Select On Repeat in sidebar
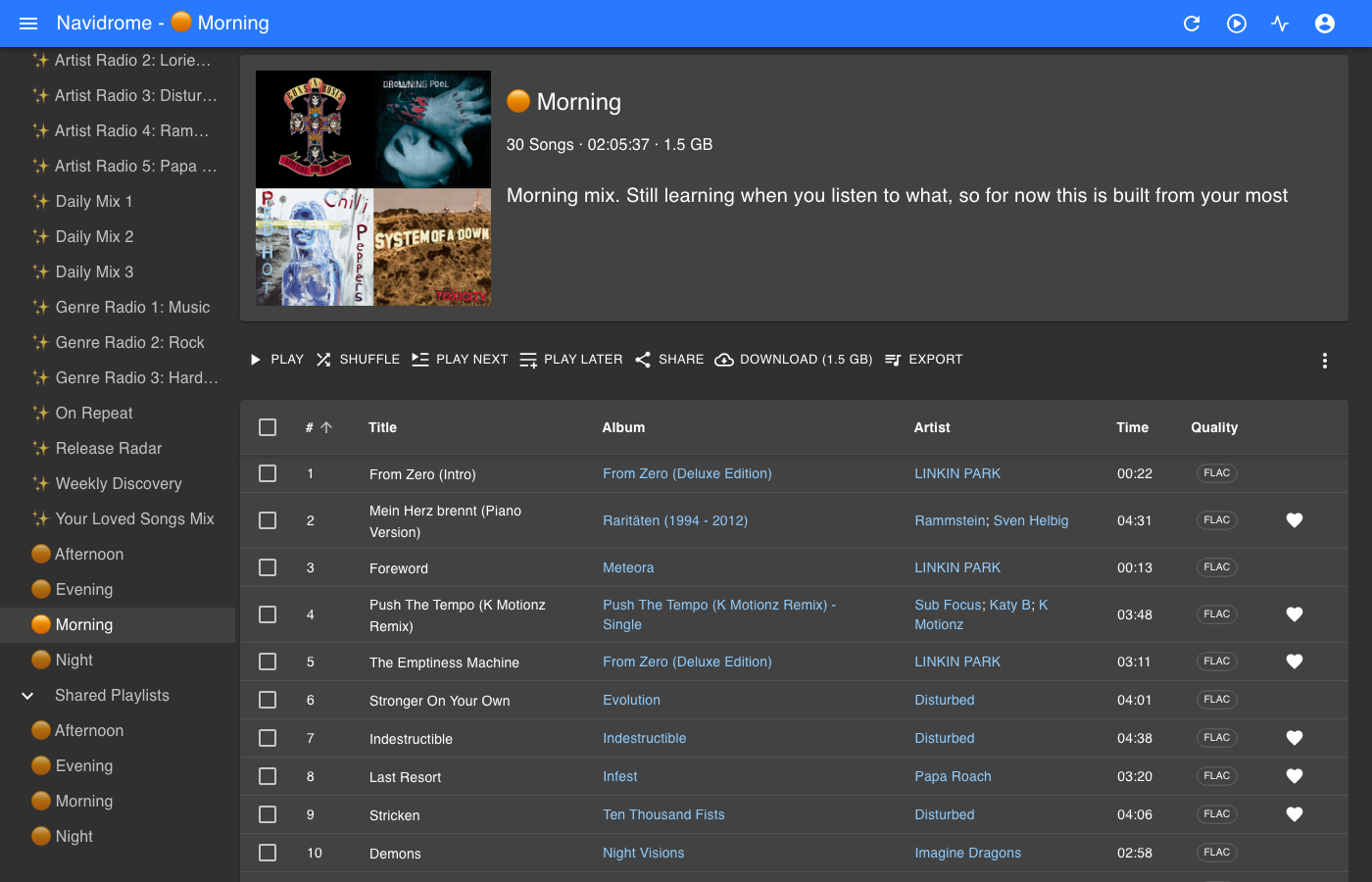Screen dimensions: 1372x882 [x=118, y=413]
